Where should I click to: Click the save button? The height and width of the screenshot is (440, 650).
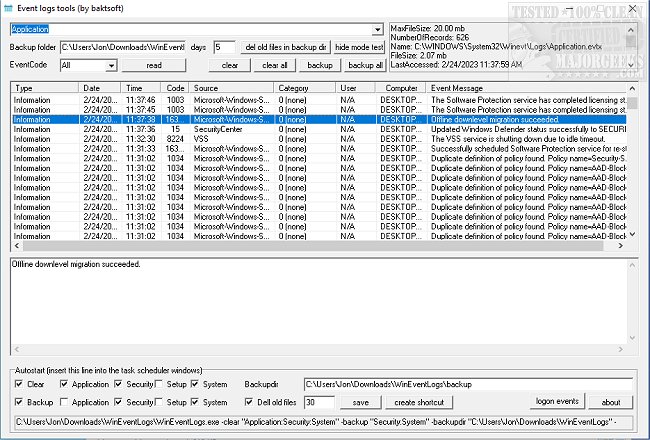pos(360,402)
